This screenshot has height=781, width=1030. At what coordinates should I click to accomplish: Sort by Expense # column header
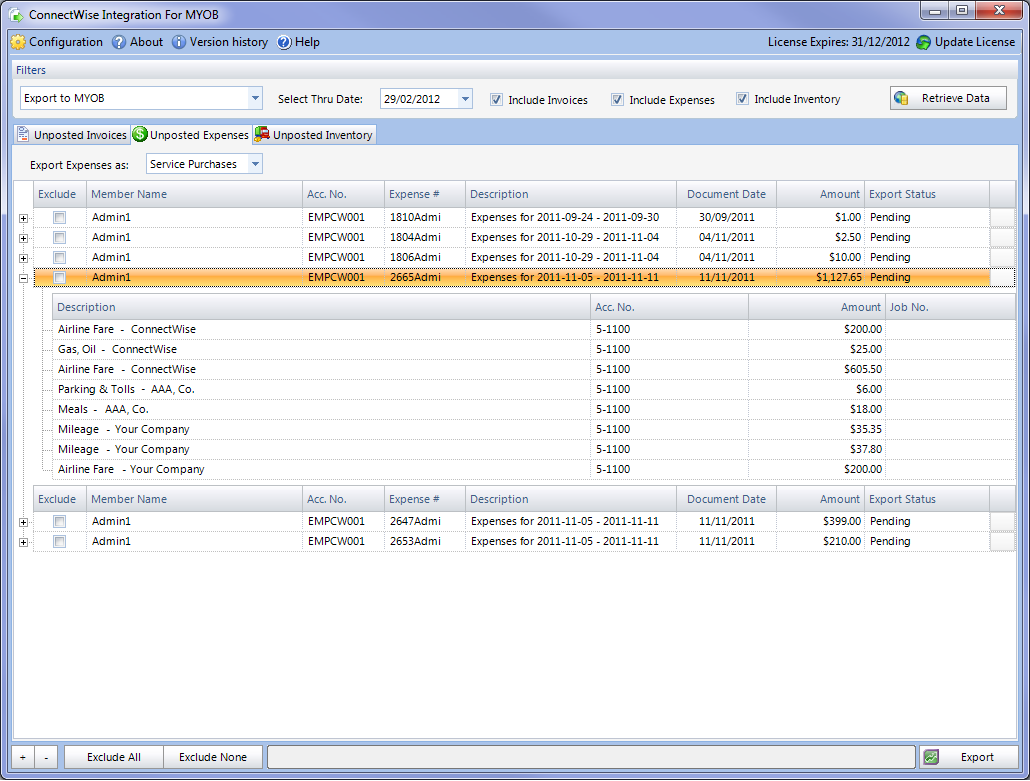[424, 194]
